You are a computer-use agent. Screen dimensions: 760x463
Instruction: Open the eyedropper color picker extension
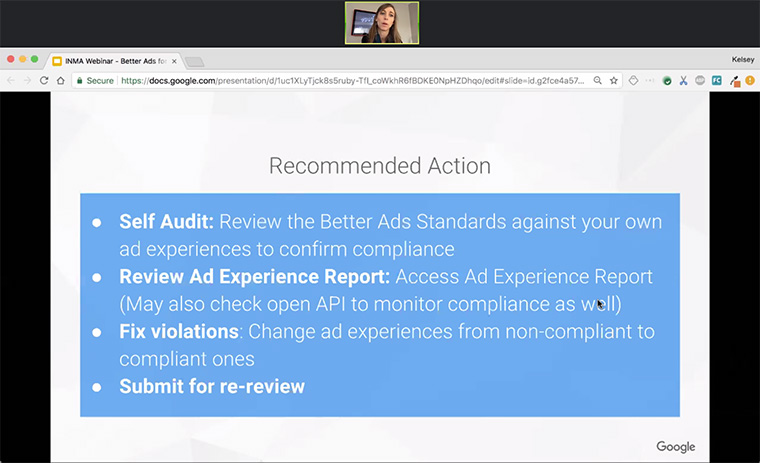735,81
